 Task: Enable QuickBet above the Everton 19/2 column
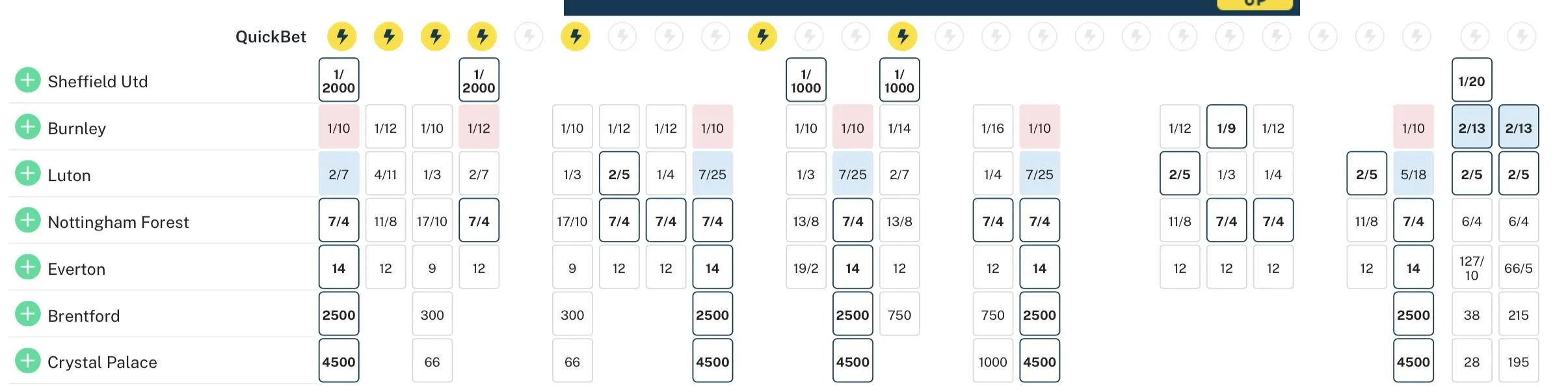coord(809,36)
